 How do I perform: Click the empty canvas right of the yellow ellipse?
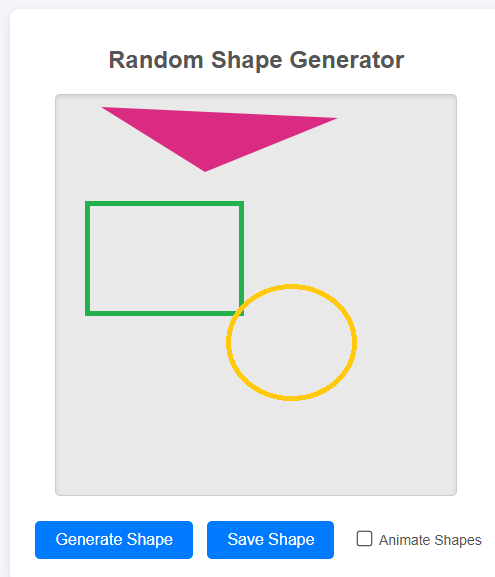[x=405, y=342]
